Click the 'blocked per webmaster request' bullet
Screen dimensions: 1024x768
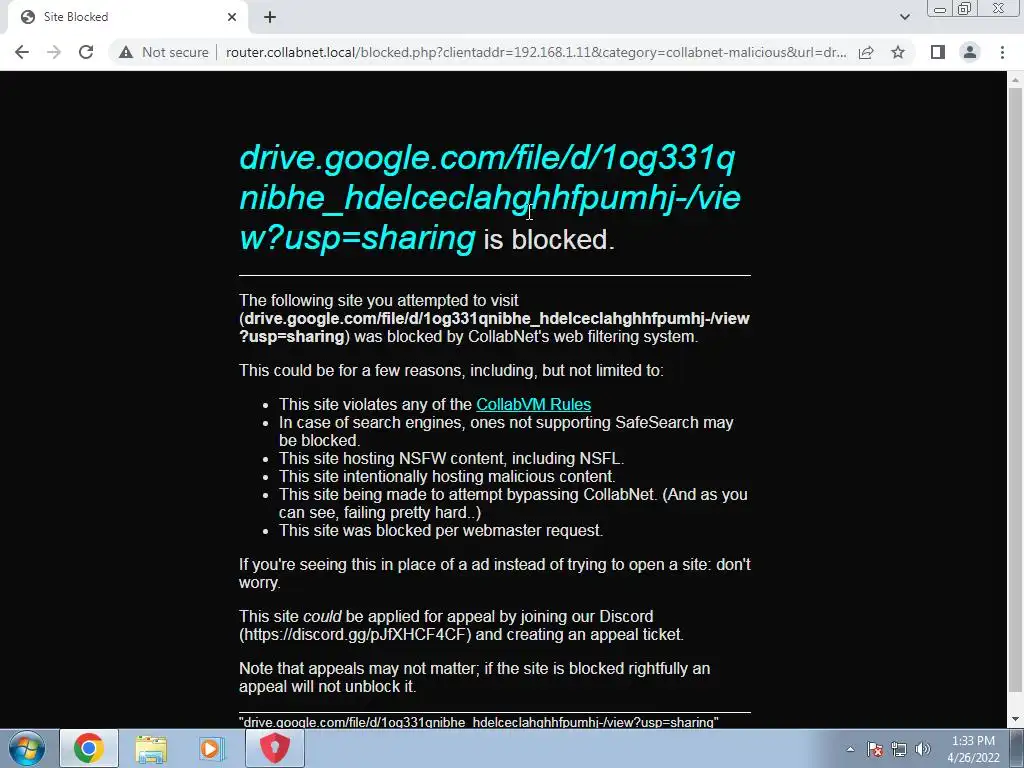click(x=441, y=530)
